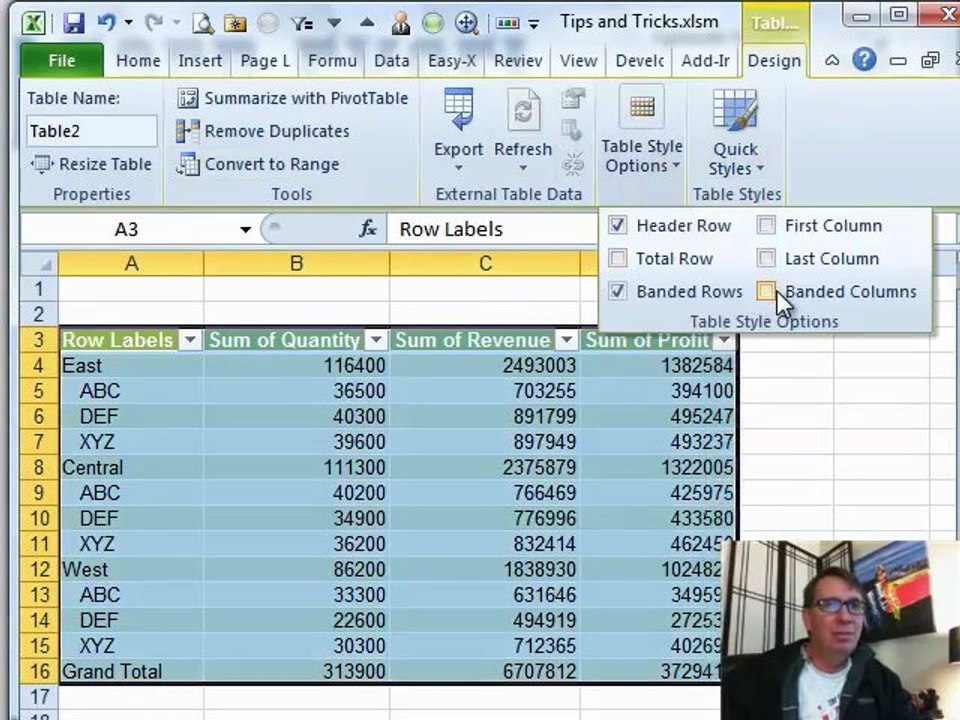Open the Sum of Profit filter dropdown

[x=724, y=340]
